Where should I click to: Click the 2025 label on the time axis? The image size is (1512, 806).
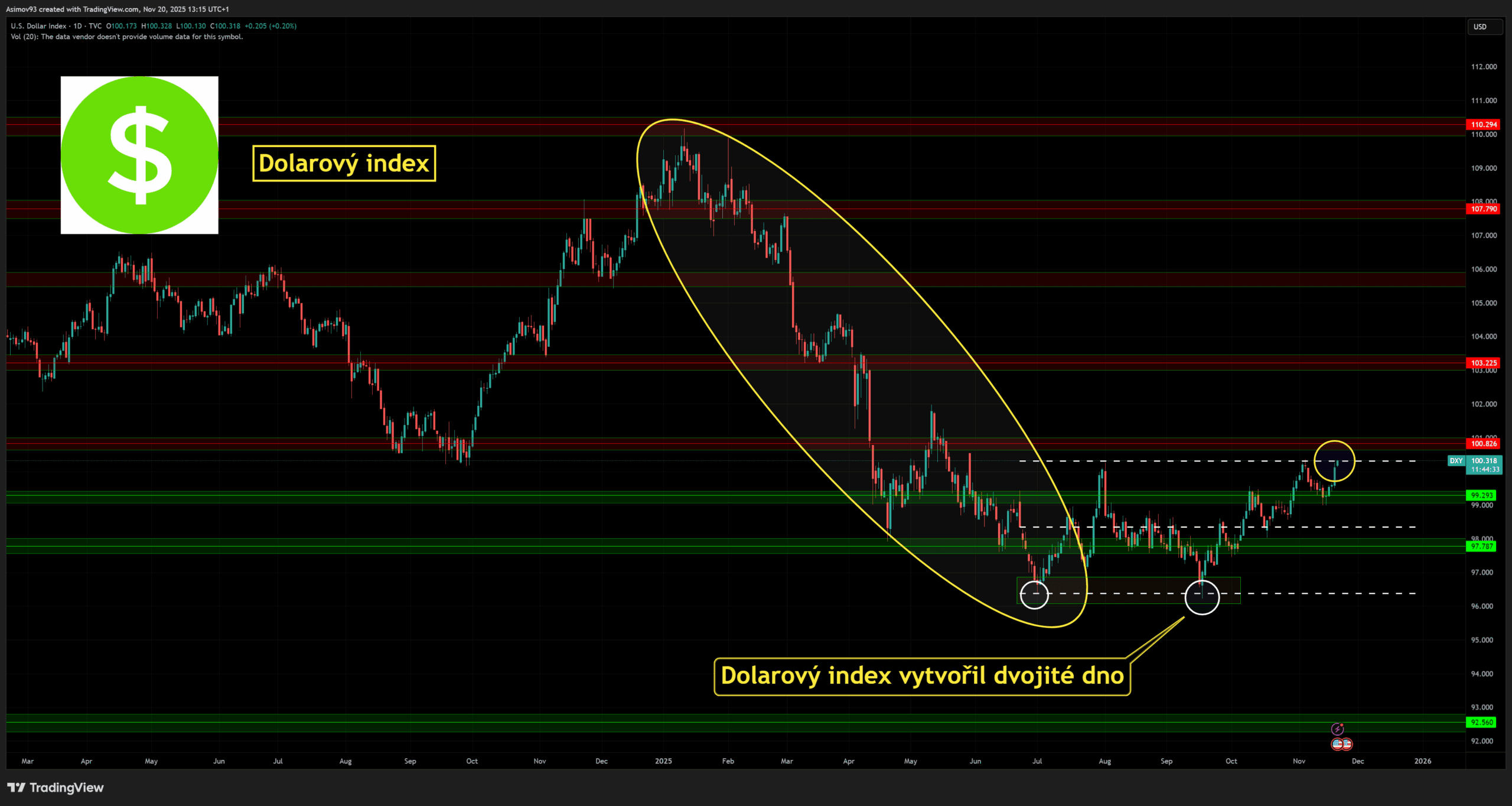[663, 761]
